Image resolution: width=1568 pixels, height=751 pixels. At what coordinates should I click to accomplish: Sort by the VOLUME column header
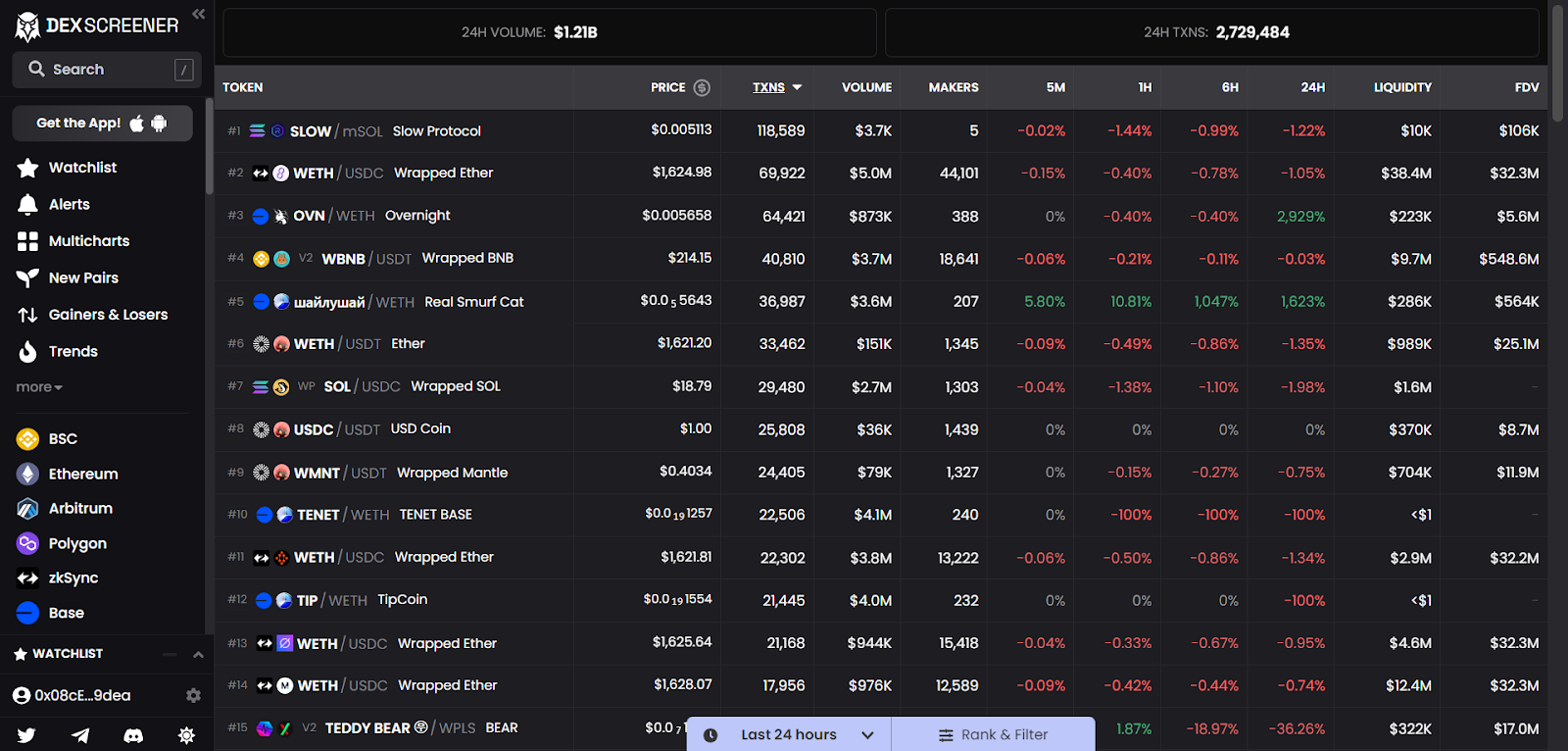pos(866,88)
